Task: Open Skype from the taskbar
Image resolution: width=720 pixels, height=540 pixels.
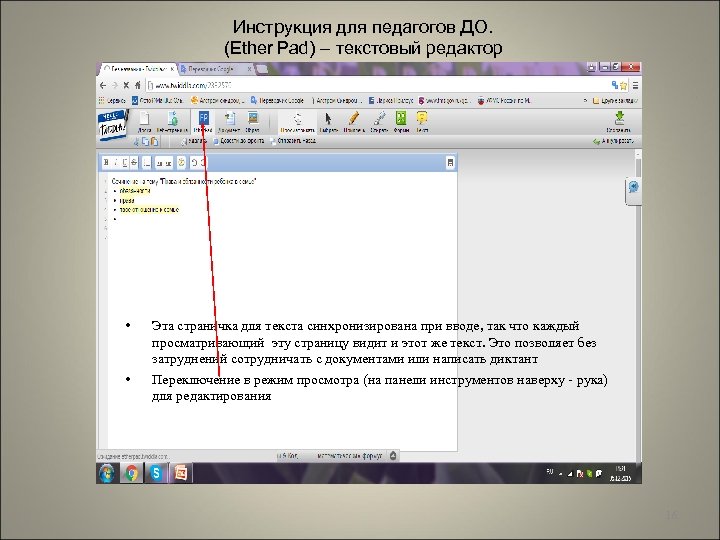Action: (156, 473)
